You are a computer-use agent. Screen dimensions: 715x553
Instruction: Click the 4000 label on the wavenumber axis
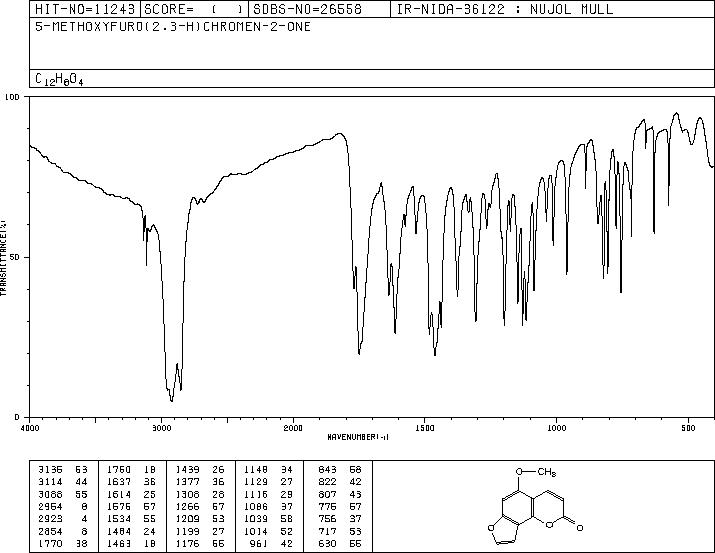point(30,428)
